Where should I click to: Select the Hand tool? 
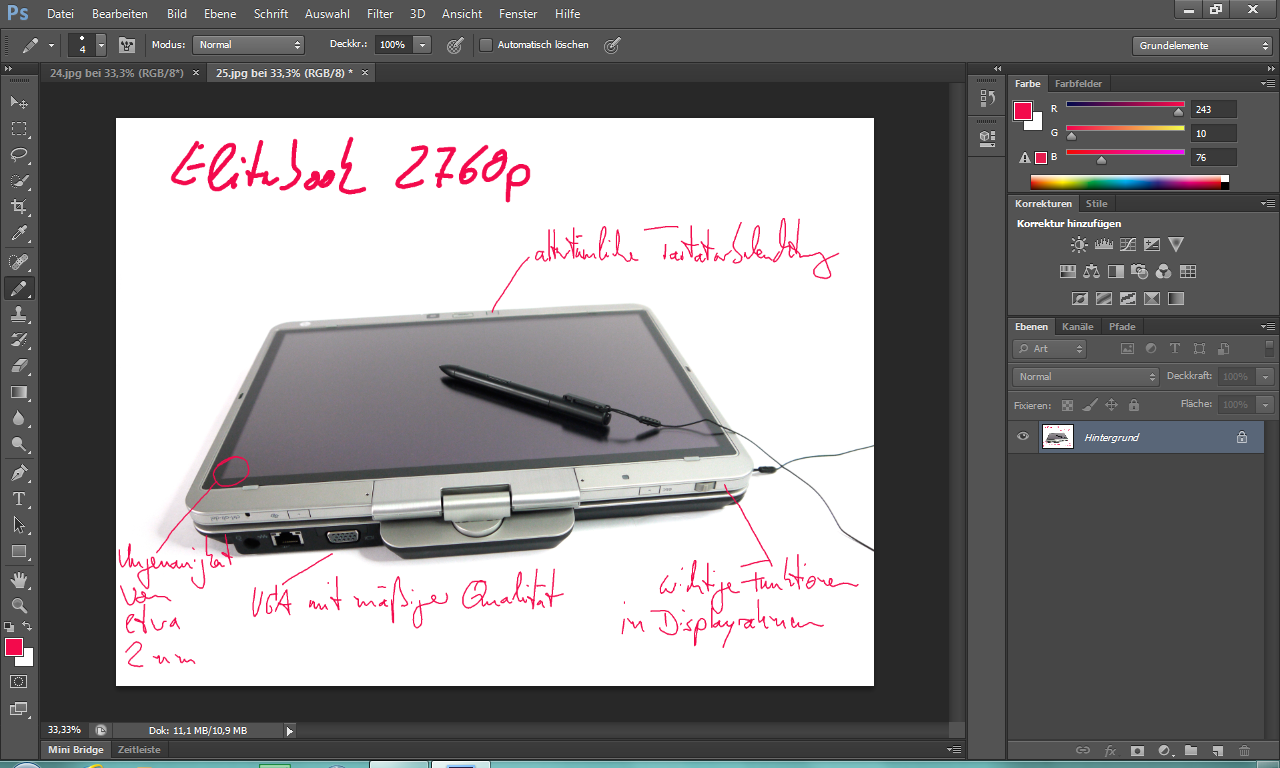click(19, 579)
